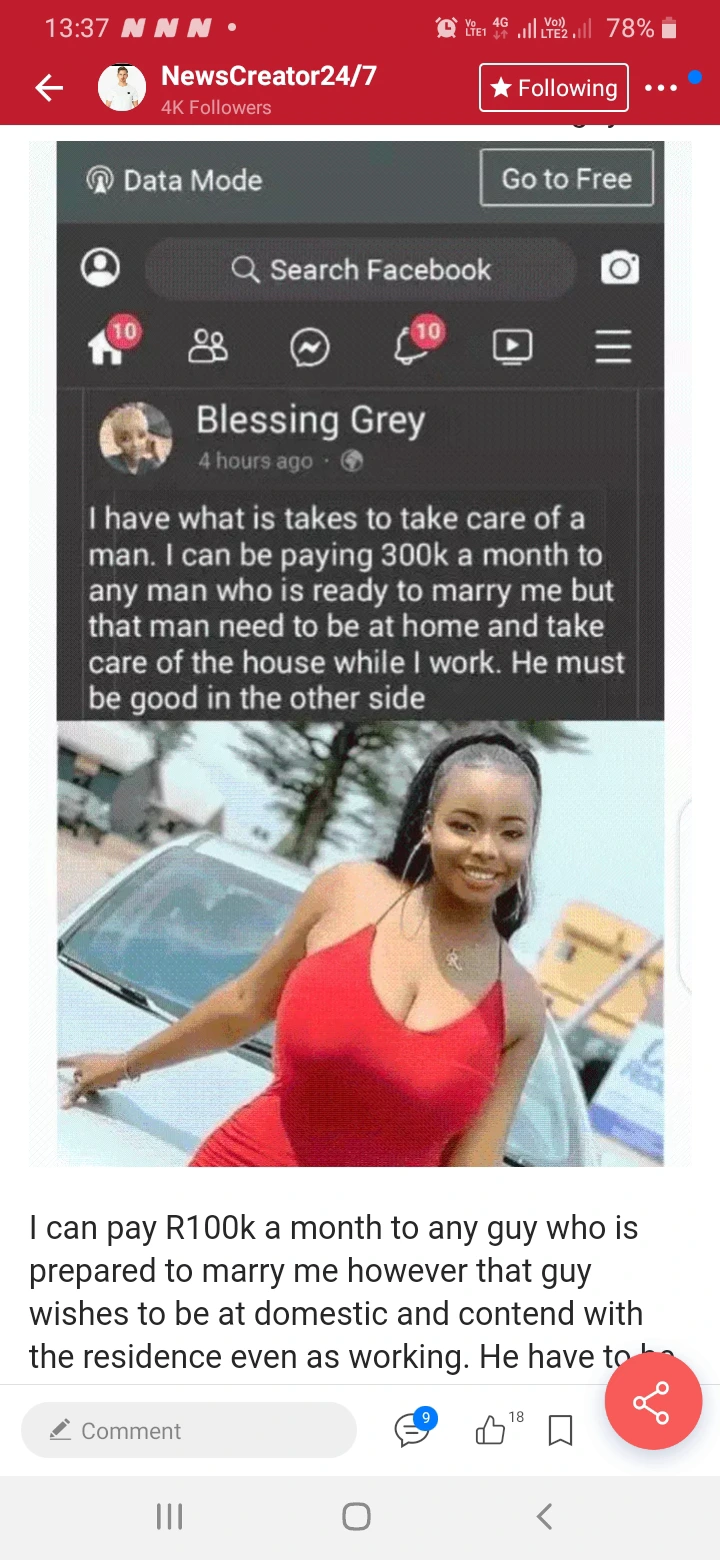Toggle the Following star button
Image resolution: width=720 pixels, height=1560 pixels.
click(x=554, y=88)
